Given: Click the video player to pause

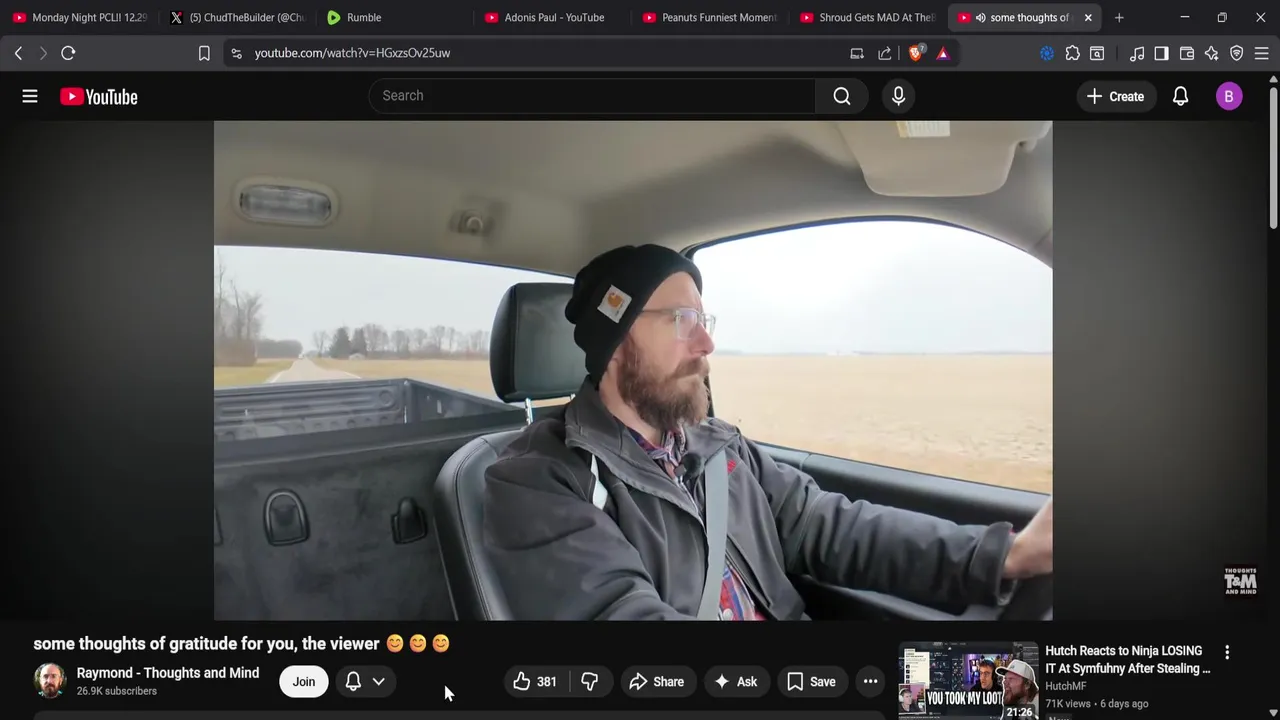Looking at the screenshot, I should [x=633, y=370].
